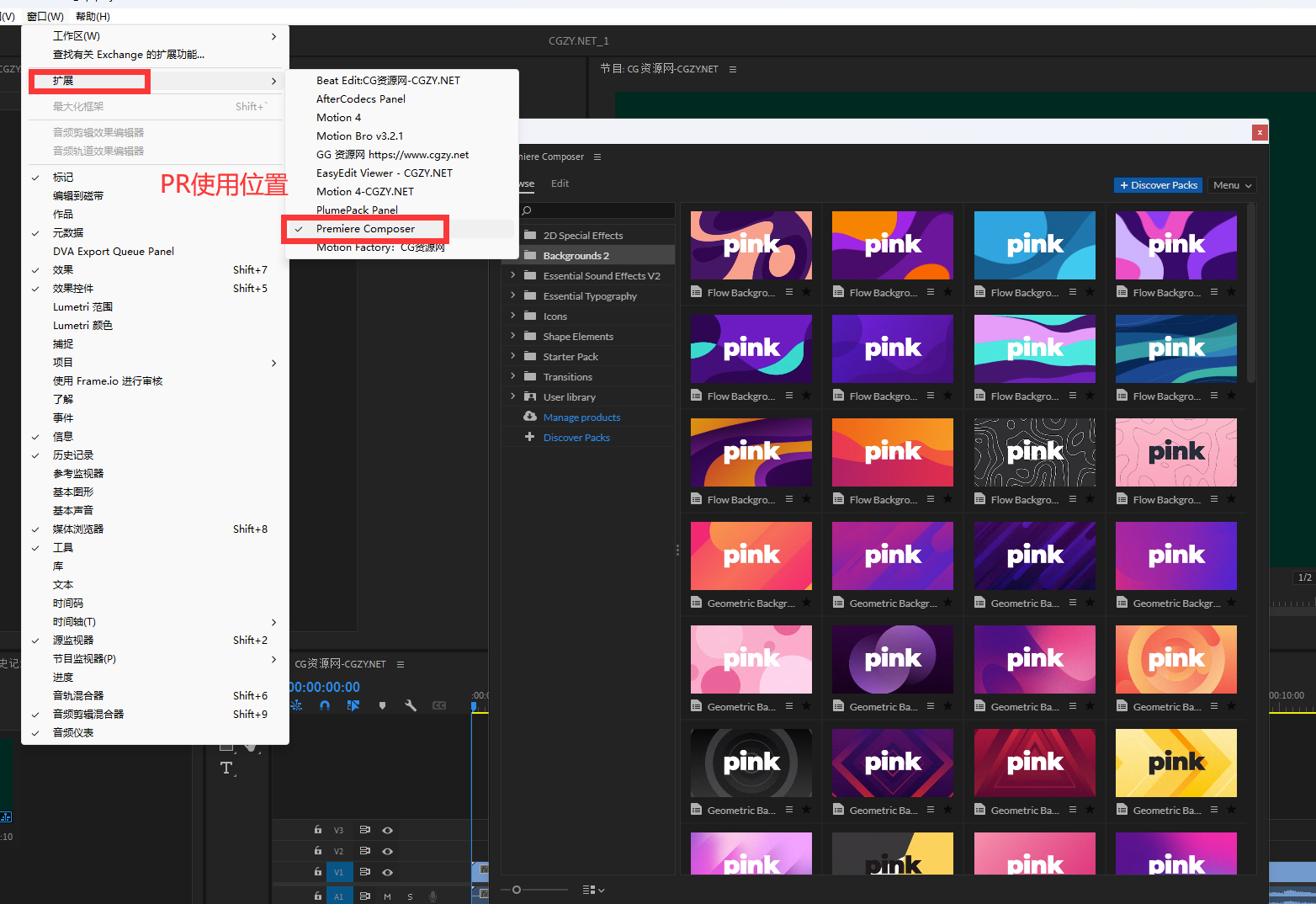Open the Manage products link
Screen dimensions: 1316x904
tap(581, 417)
